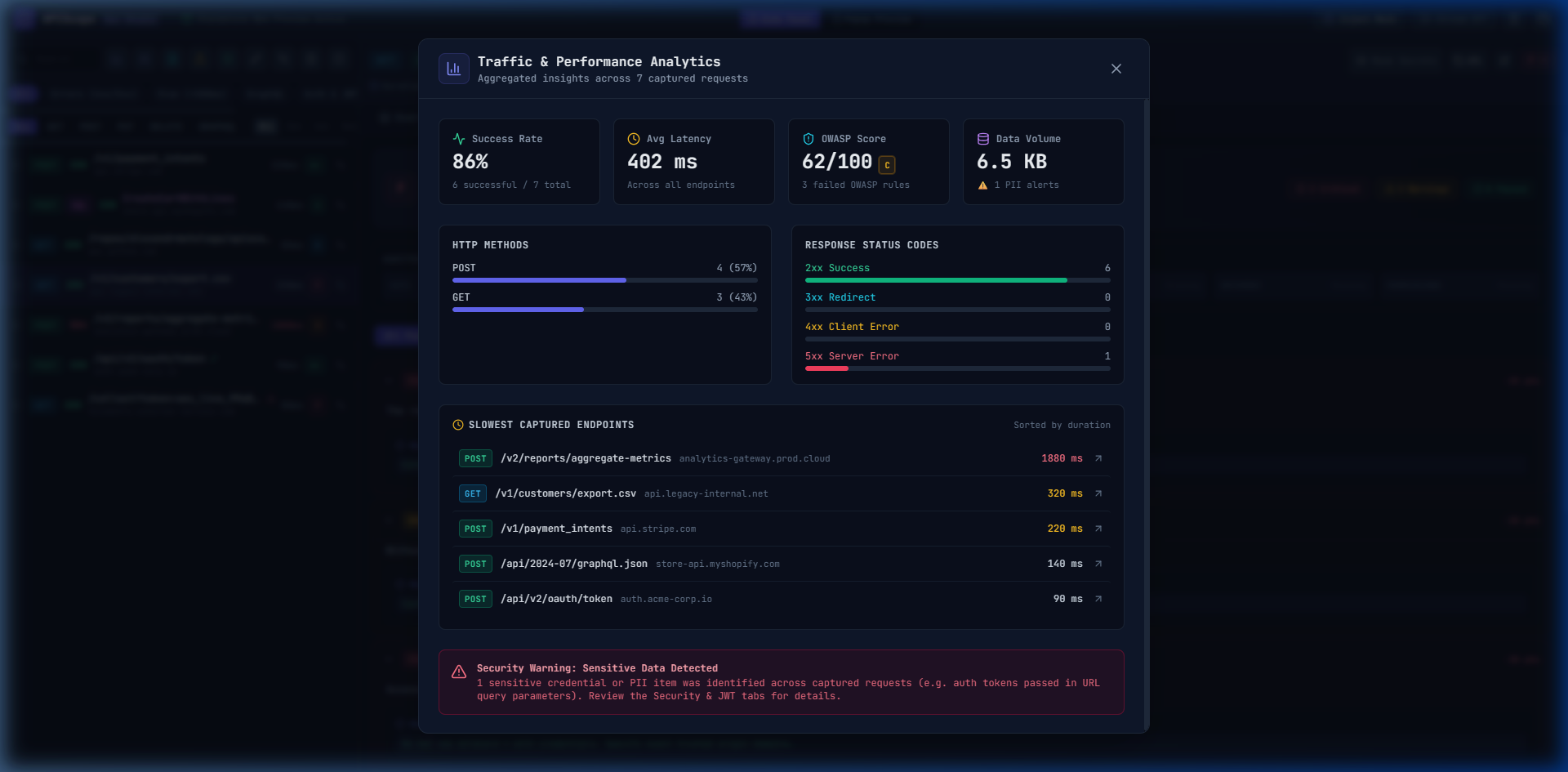Open the /v1/payment_intents request arrow
This screenshot has height=772, width=1568.
click(1098, 529)
